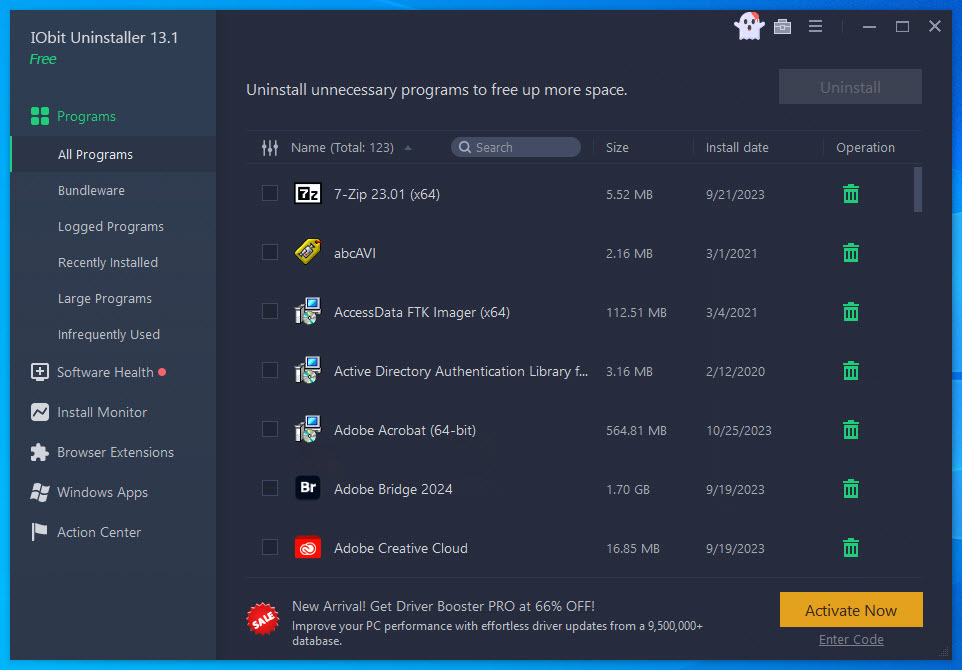Switch to Browser Extensions section

(x=115, y=452)
